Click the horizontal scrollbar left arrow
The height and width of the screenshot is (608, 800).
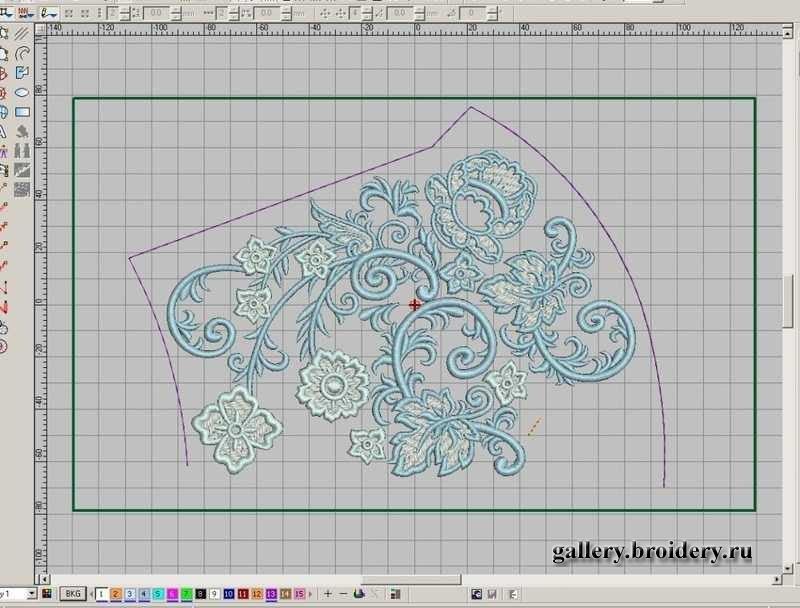(45, 579)
